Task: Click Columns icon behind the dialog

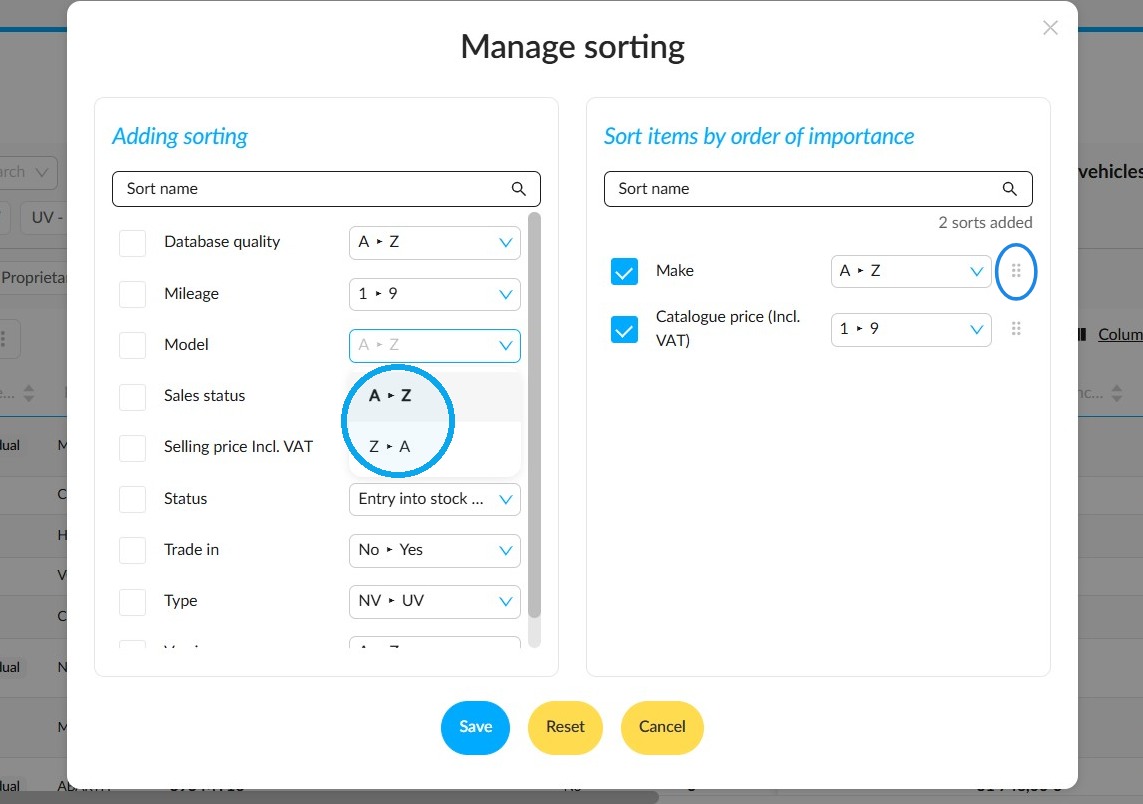Action: pos(1082,335)
